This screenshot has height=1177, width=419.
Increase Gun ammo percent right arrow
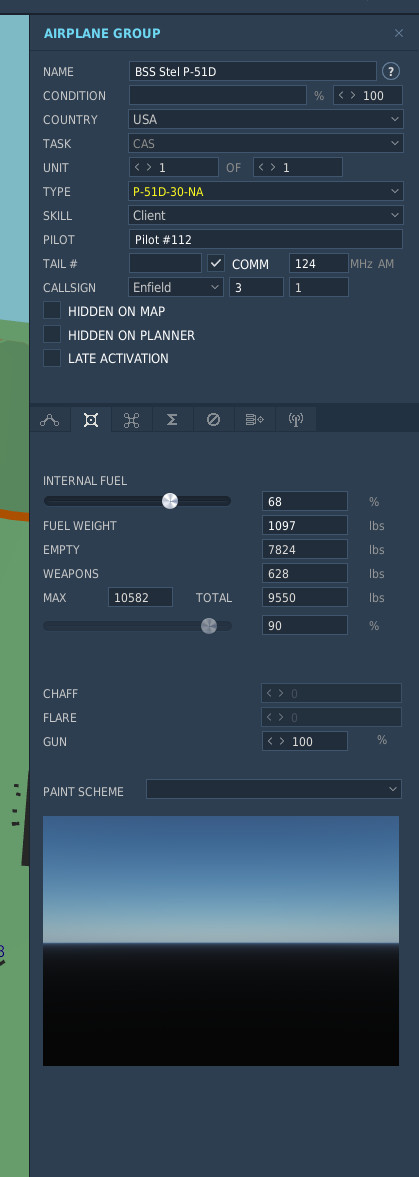(x=282, y=741)
